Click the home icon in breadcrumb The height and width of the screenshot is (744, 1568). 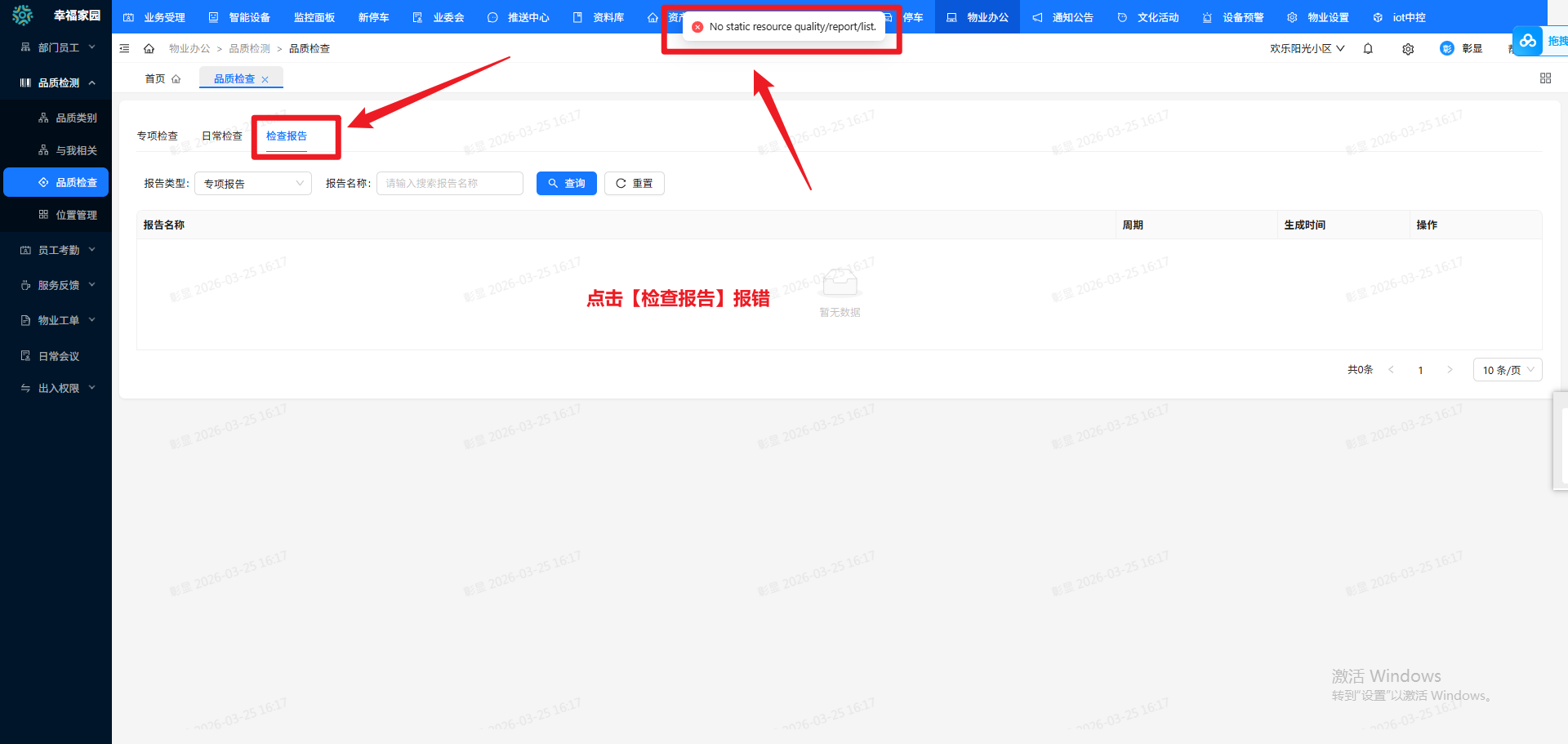(x=149, y=49)
